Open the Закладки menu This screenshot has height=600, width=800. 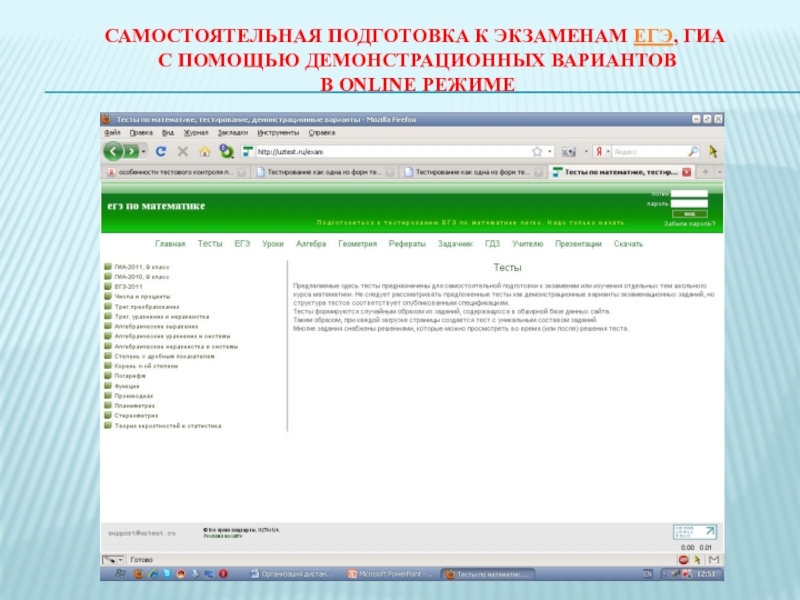[x=233, y=133]
